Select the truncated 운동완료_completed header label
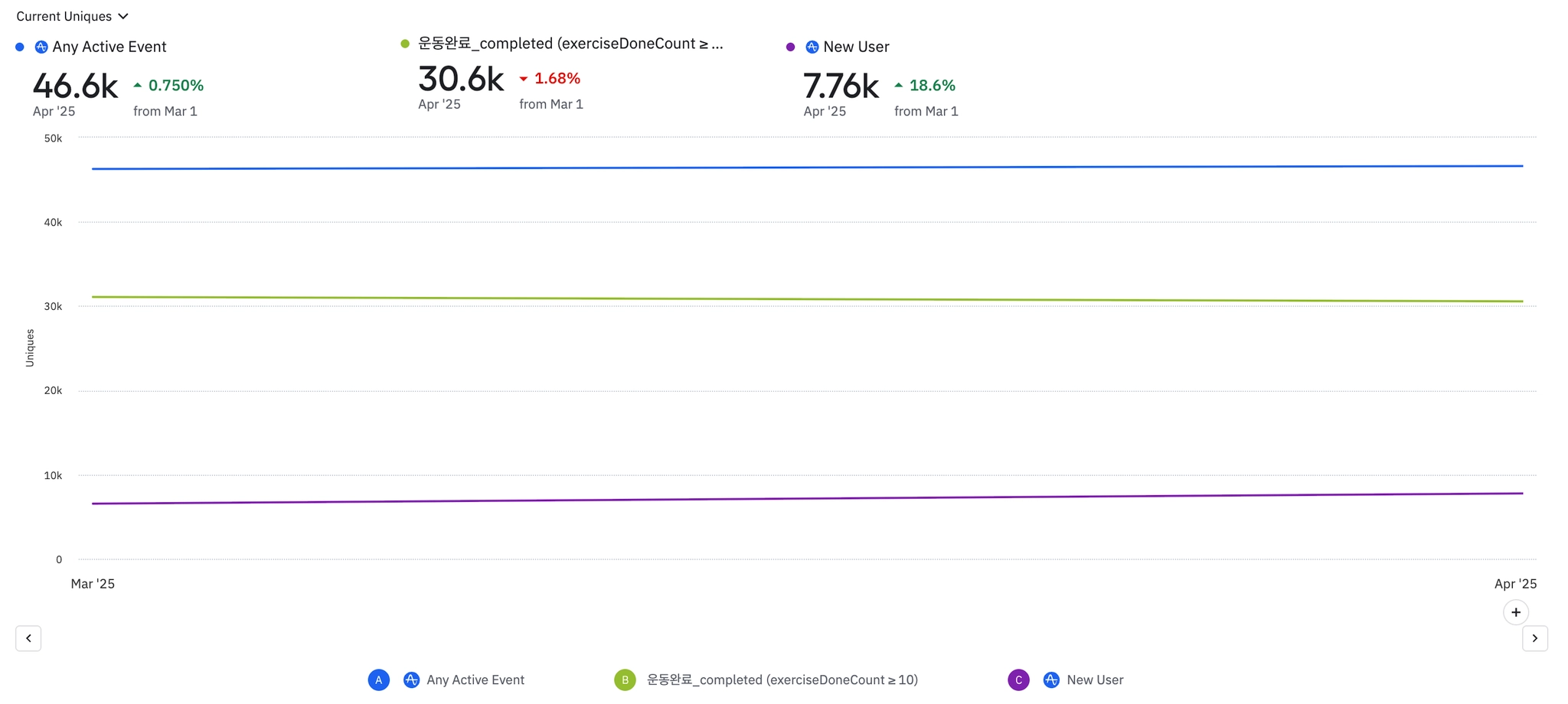The height and width of the screenshot is (704, 1568). tap(570, 44)
